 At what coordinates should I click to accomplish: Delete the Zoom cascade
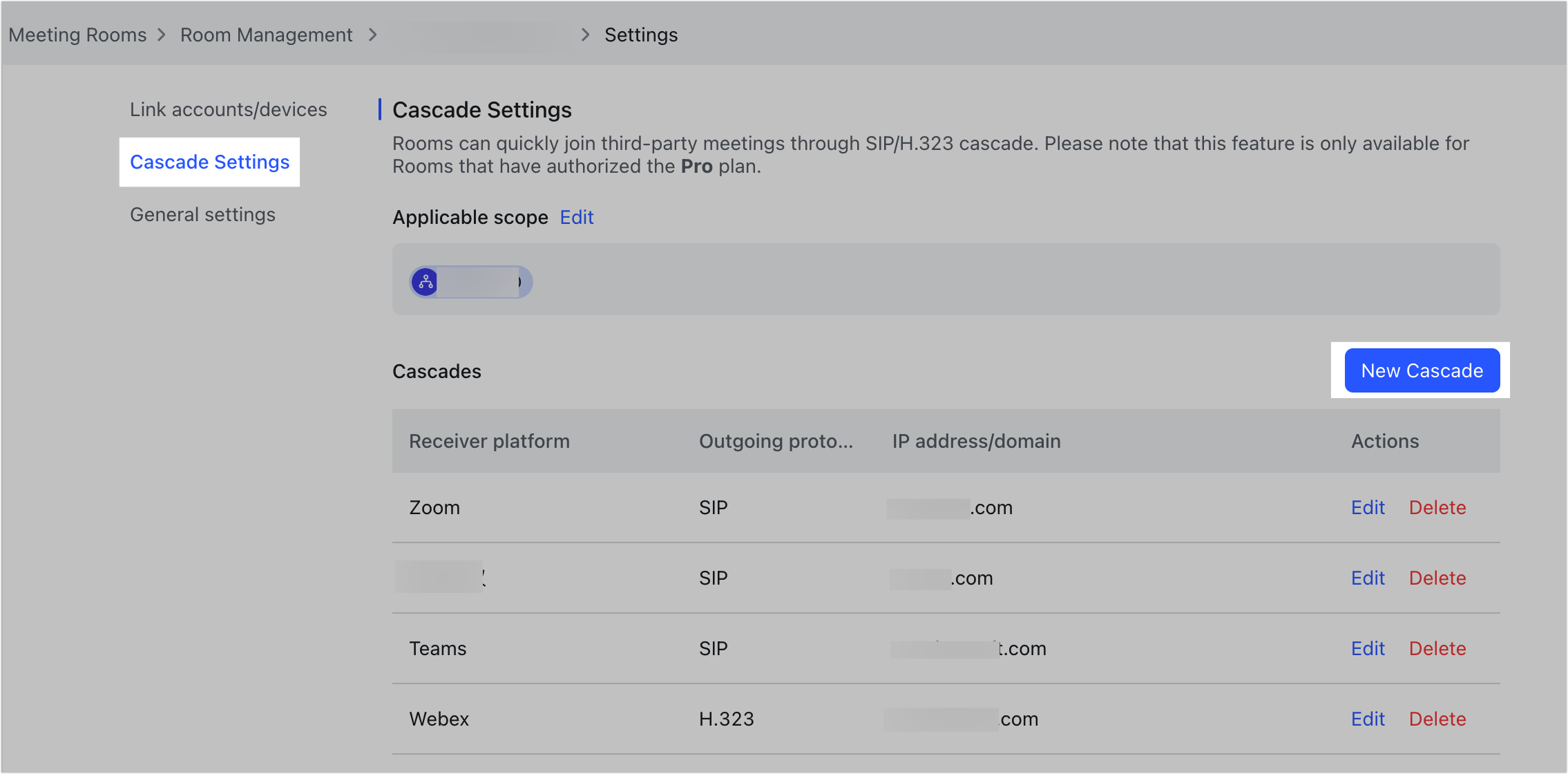1437,507
